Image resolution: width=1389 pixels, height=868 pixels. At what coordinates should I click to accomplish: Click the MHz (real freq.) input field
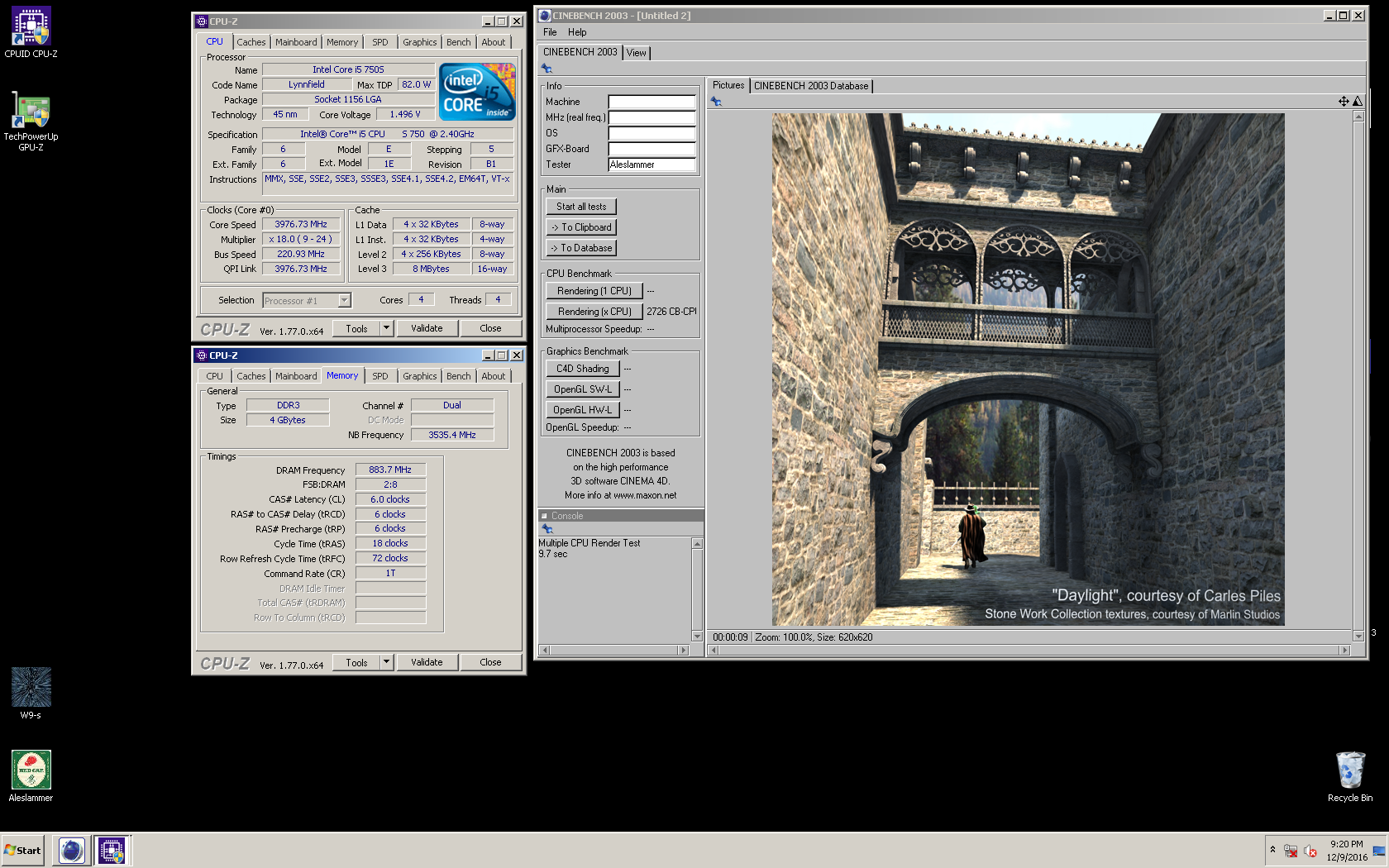coord(652,117)
